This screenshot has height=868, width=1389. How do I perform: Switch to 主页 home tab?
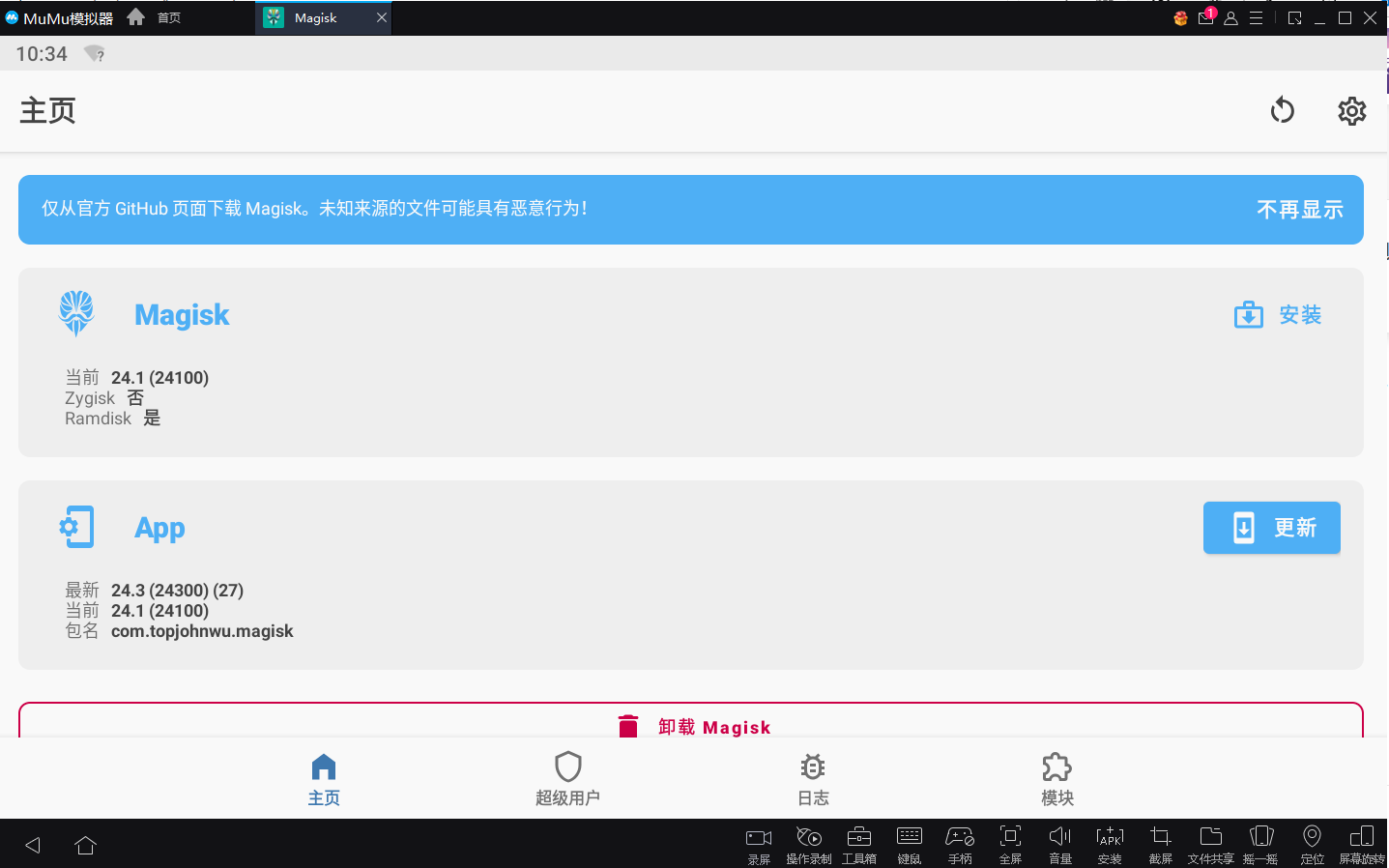click(x=324, y=779)
